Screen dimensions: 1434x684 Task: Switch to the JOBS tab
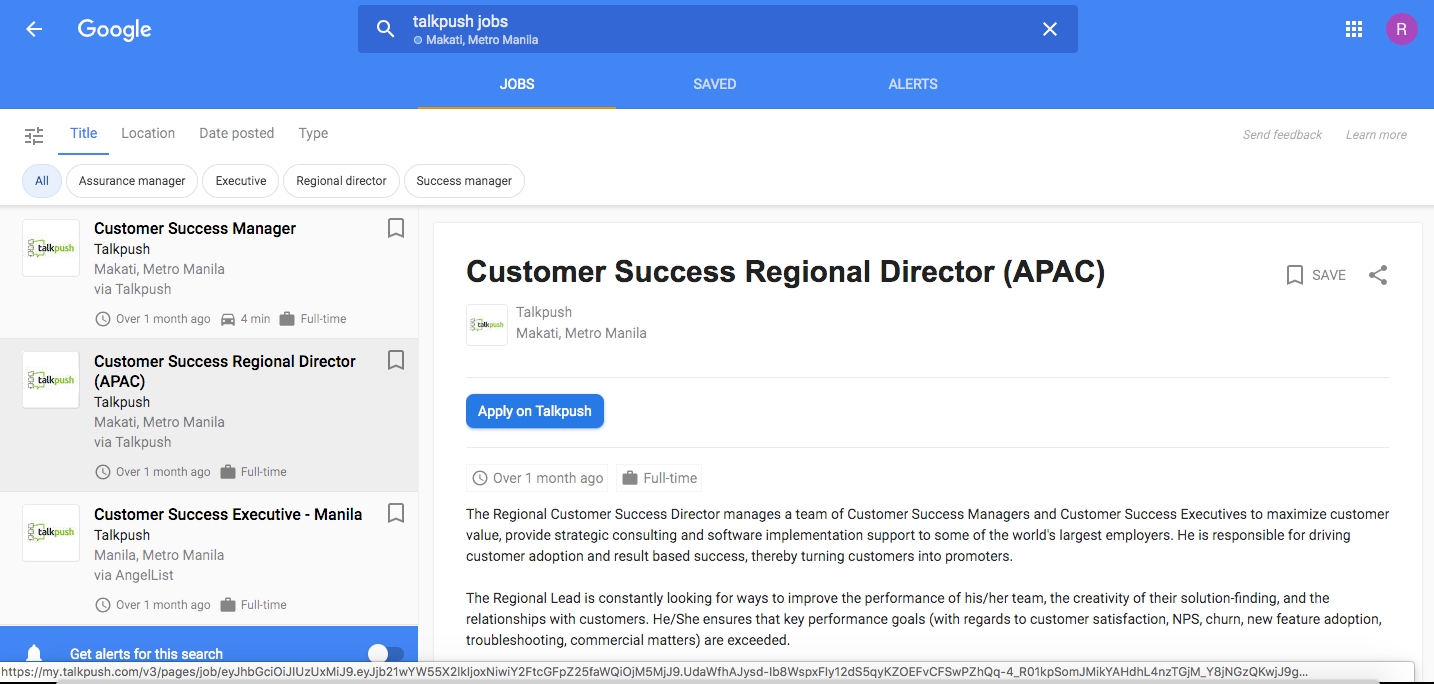click(517, 84)
